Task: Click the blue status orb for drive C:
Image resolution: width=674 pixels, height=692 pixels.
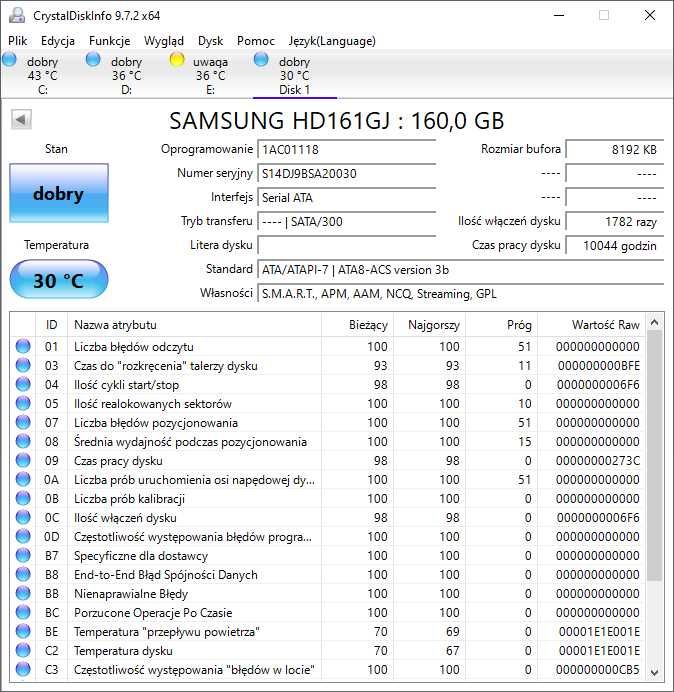Action: (9, 59)
